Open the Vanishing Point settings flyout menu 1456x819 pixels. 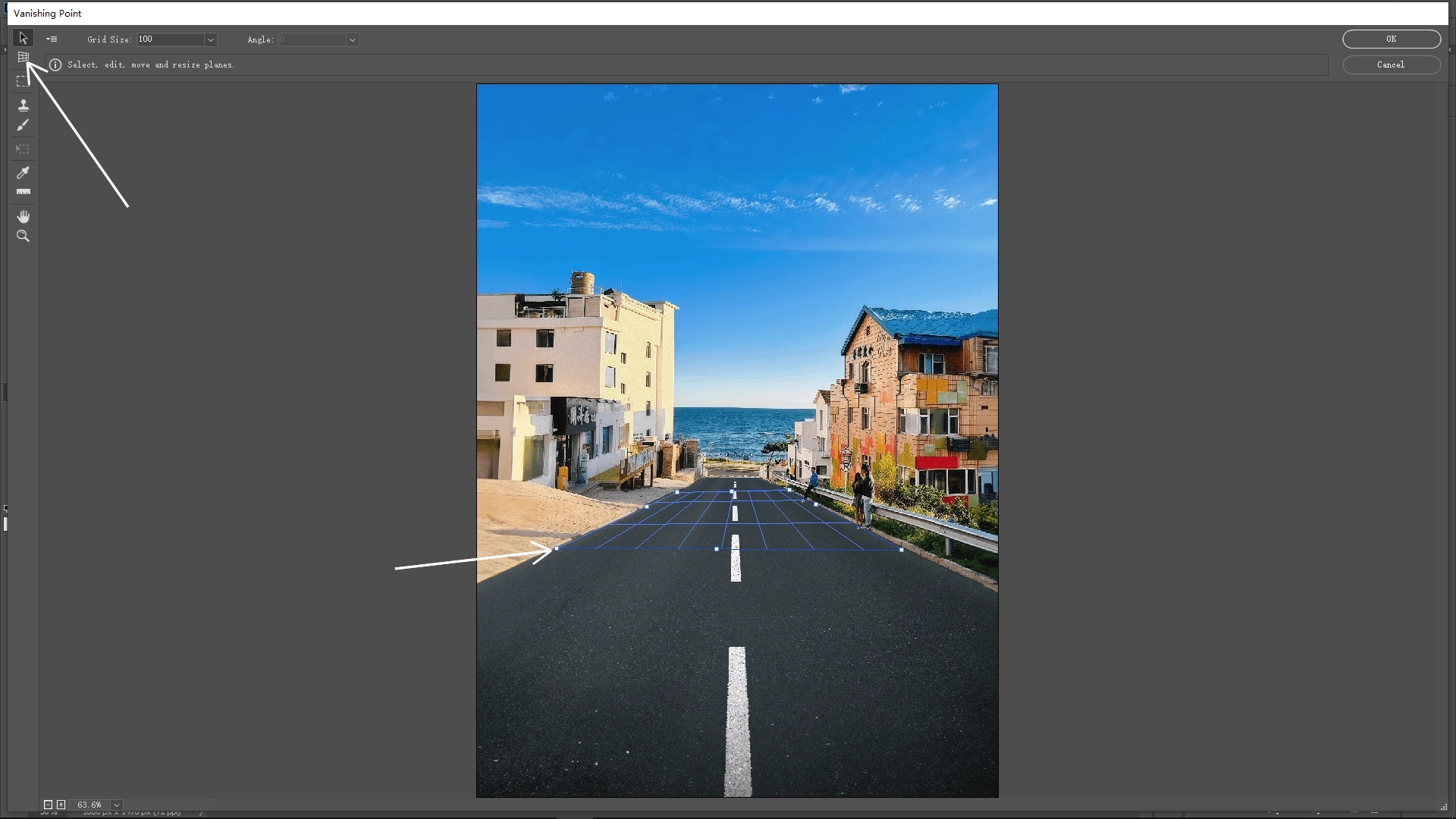(x=52, y=39)
